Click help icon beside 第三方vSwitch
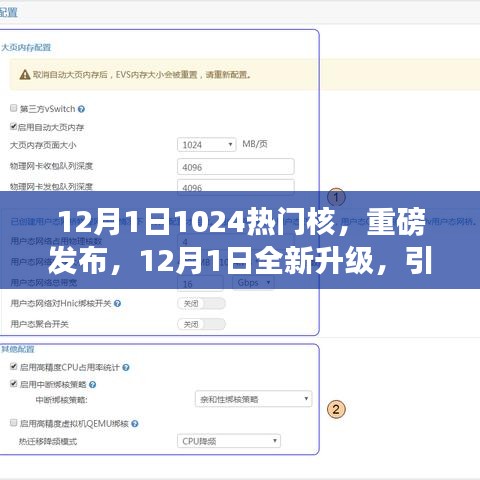The height and width of the screenshot is (480, 480). click(x=81, y=109)
